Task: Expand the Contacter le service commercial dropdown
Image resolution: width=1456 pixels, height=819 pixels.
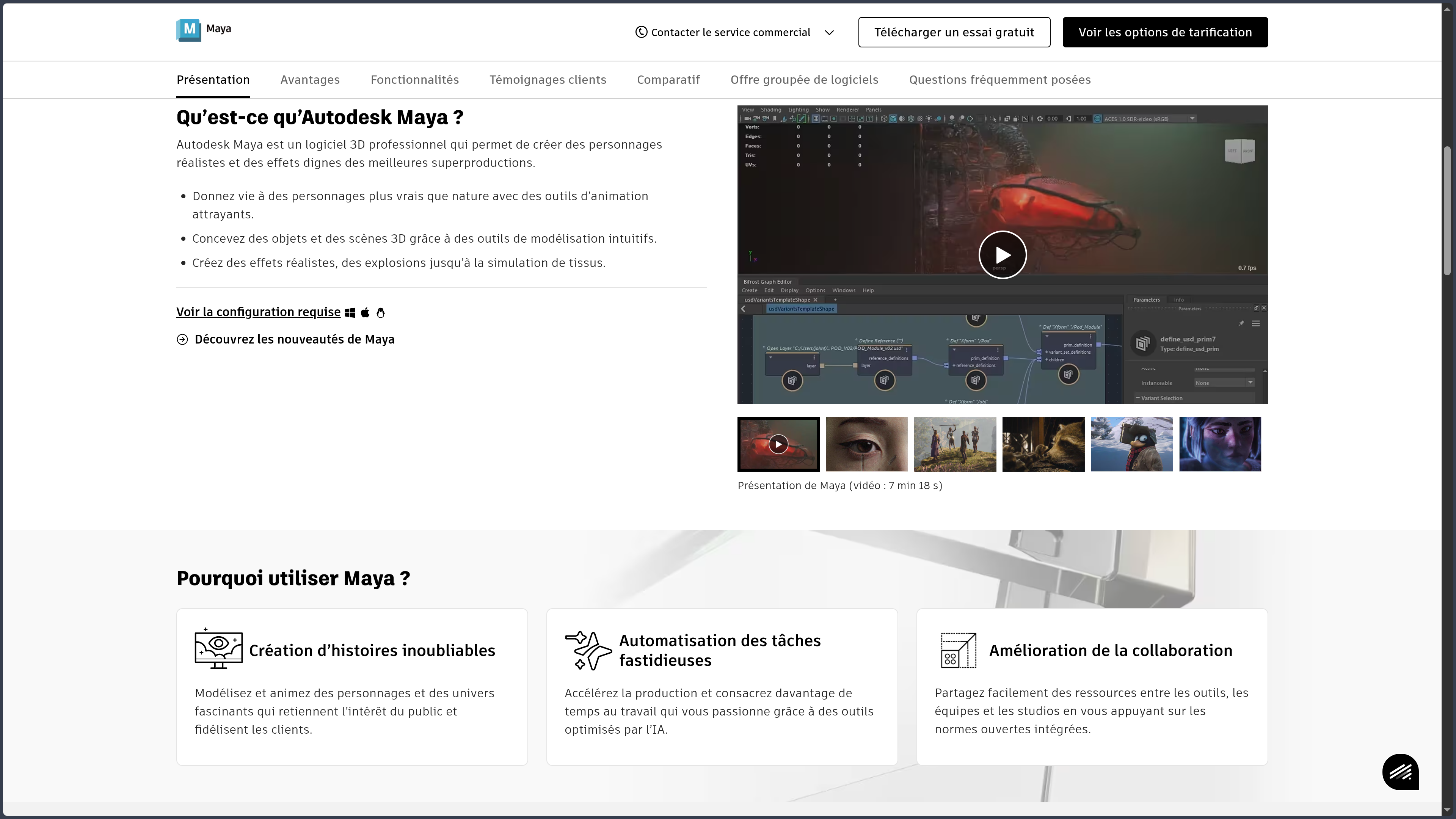Action: 829,33
